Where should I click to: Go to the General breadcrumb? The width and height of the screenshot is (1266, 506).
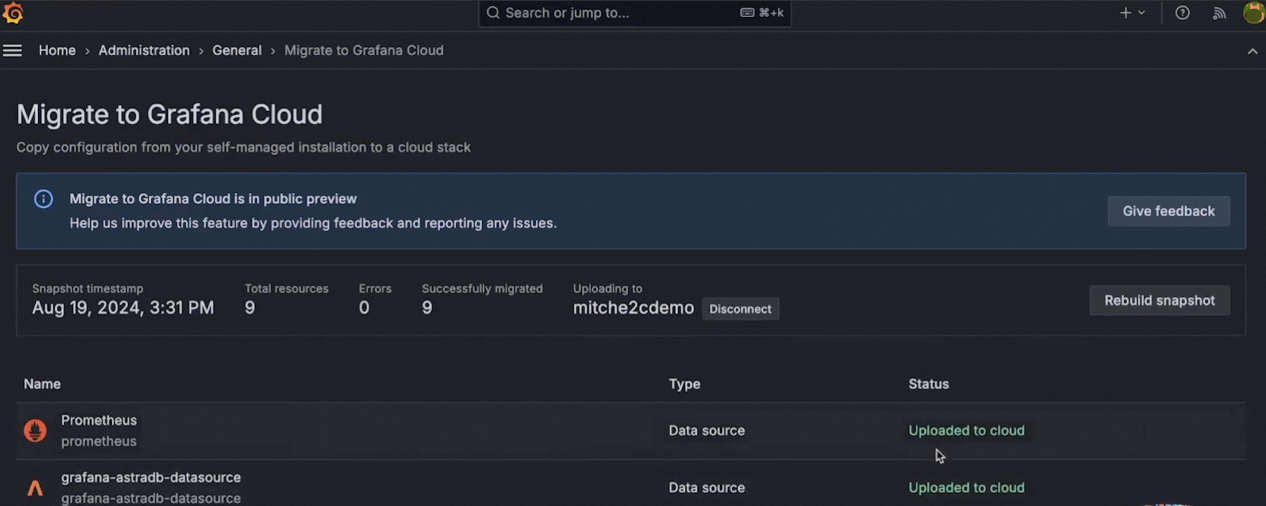[237, 50]
